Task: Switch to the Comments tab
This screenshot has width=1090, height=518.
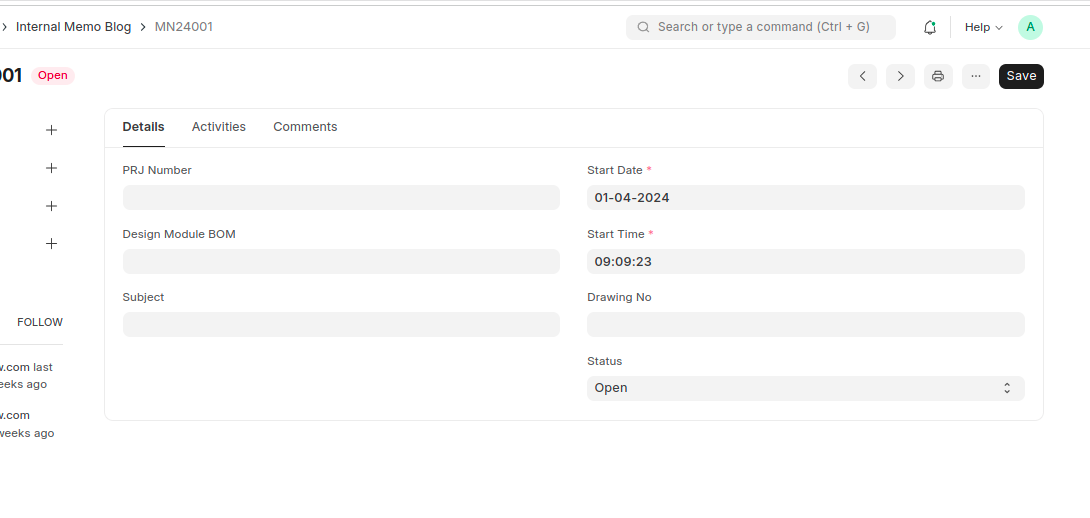Action: point(305,127)
